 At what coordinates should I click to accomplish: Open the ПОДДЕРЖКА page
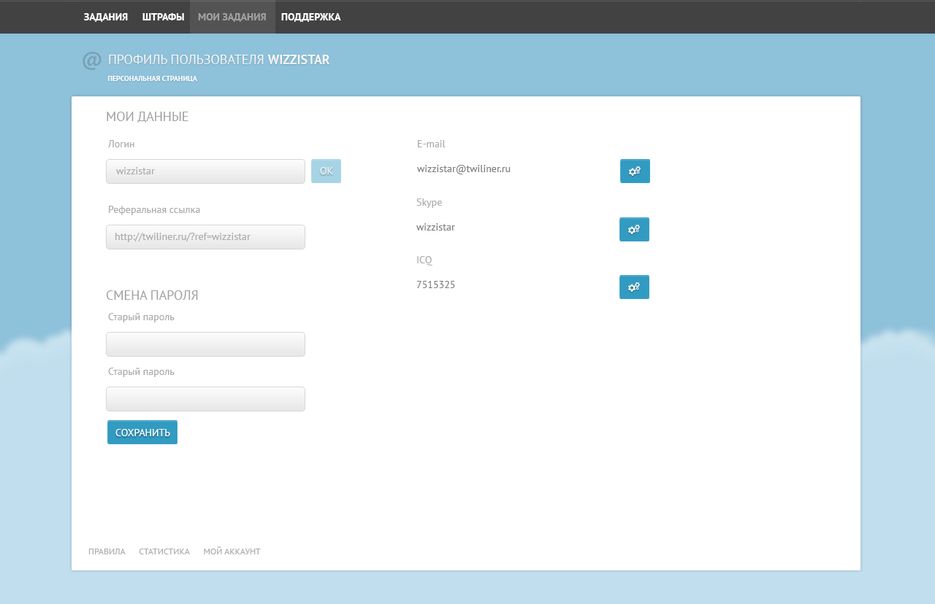coord(310,17)
